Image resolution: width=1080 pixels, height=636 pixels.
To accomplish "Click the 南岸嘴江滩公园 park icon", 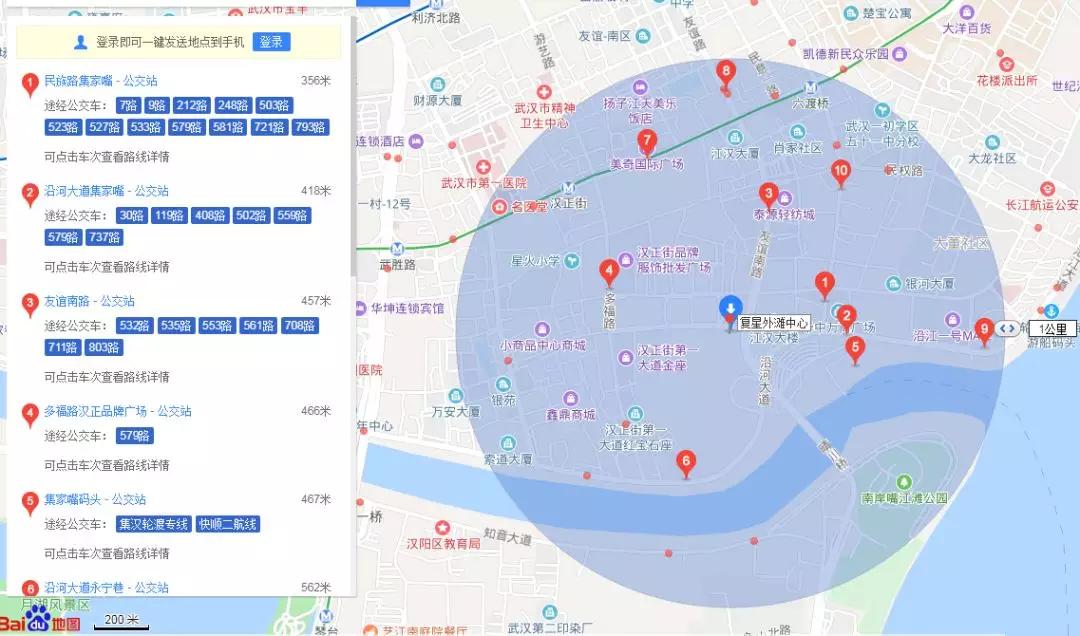I will point(904,482).
